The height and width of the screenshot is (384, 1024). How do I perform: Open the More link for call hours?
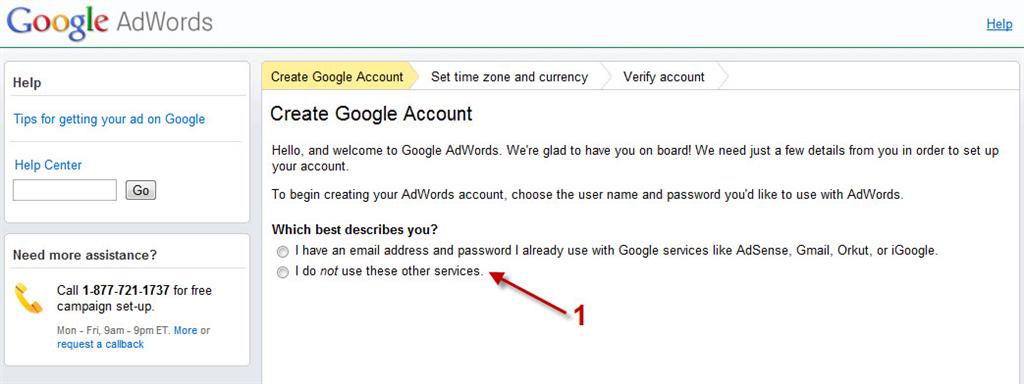[x=185, y=330]
